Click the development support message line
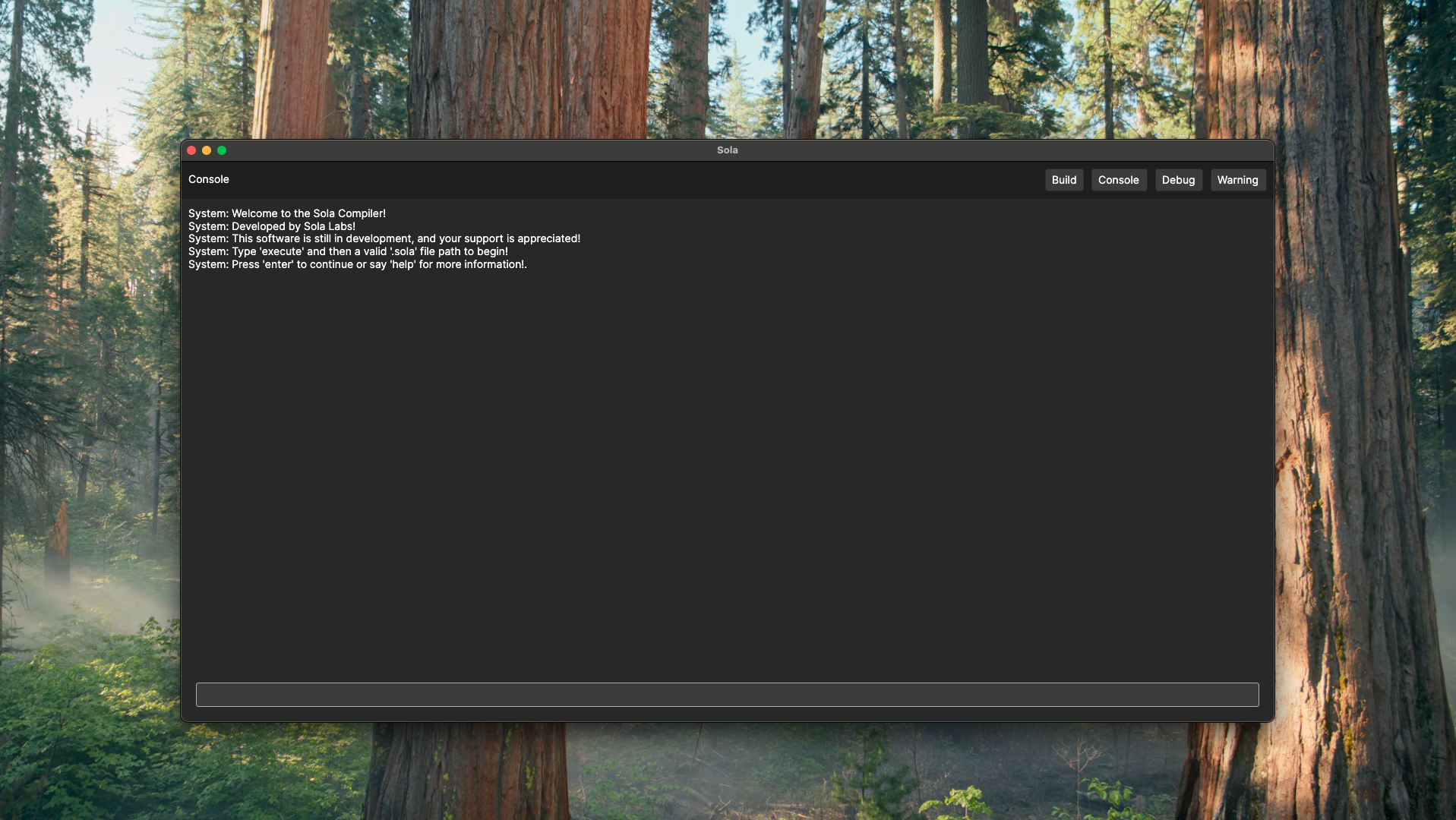This screenshot has height=820, width=1456. point(385,238)
